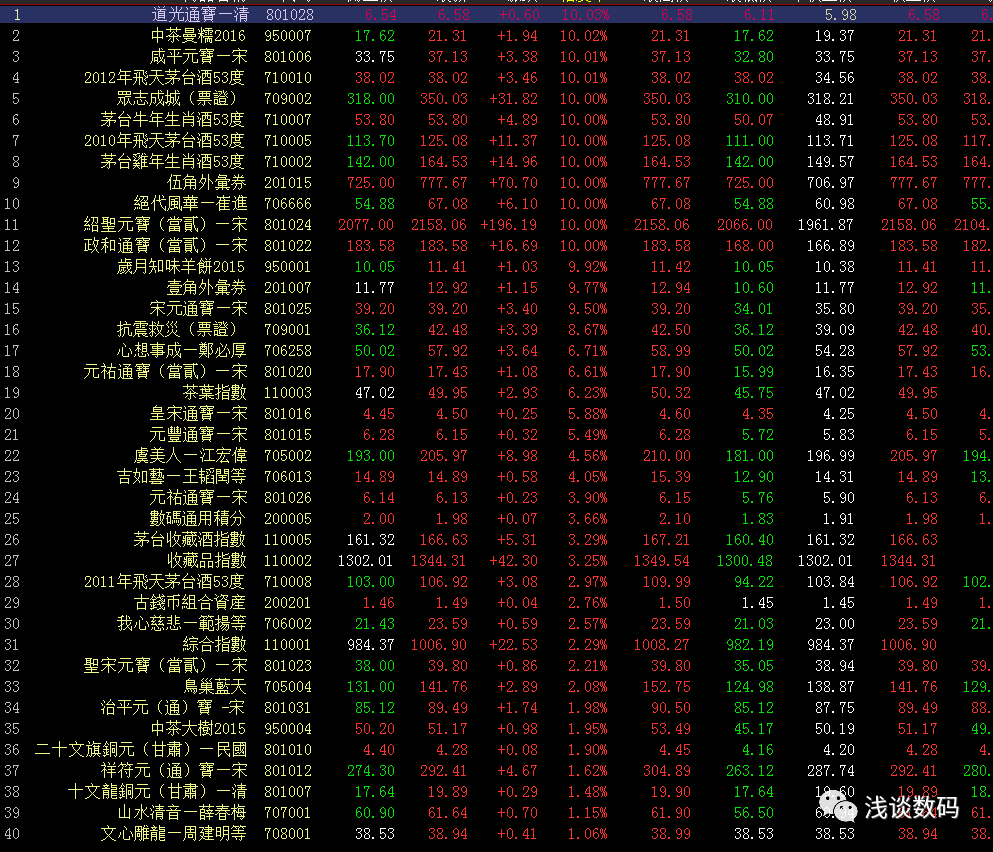Select the 1349.54 high price cell
993x852 pixels.
pos(662,561)
